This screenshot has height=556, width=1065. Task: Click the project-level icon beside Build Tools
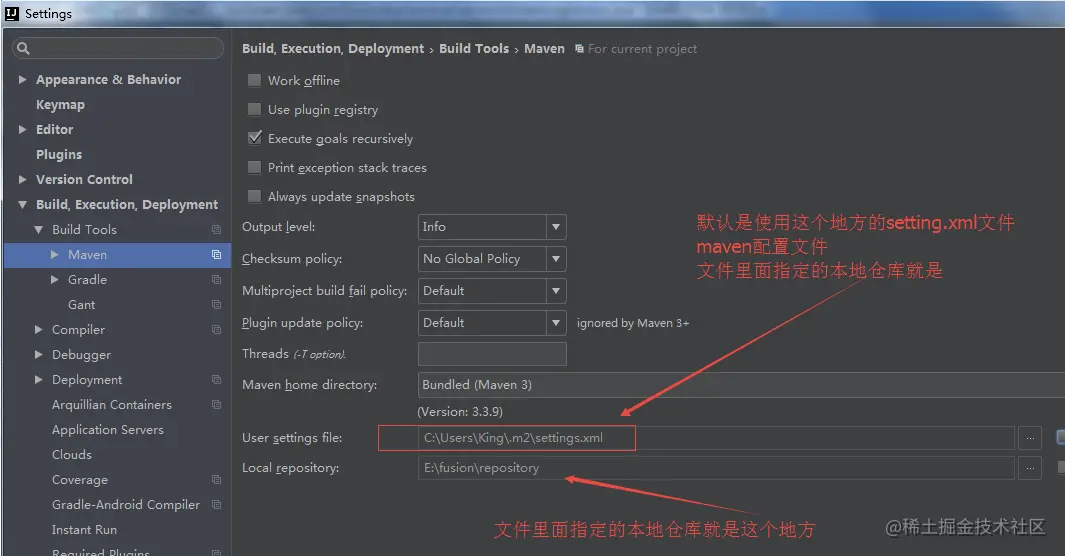tap(216, 229)
